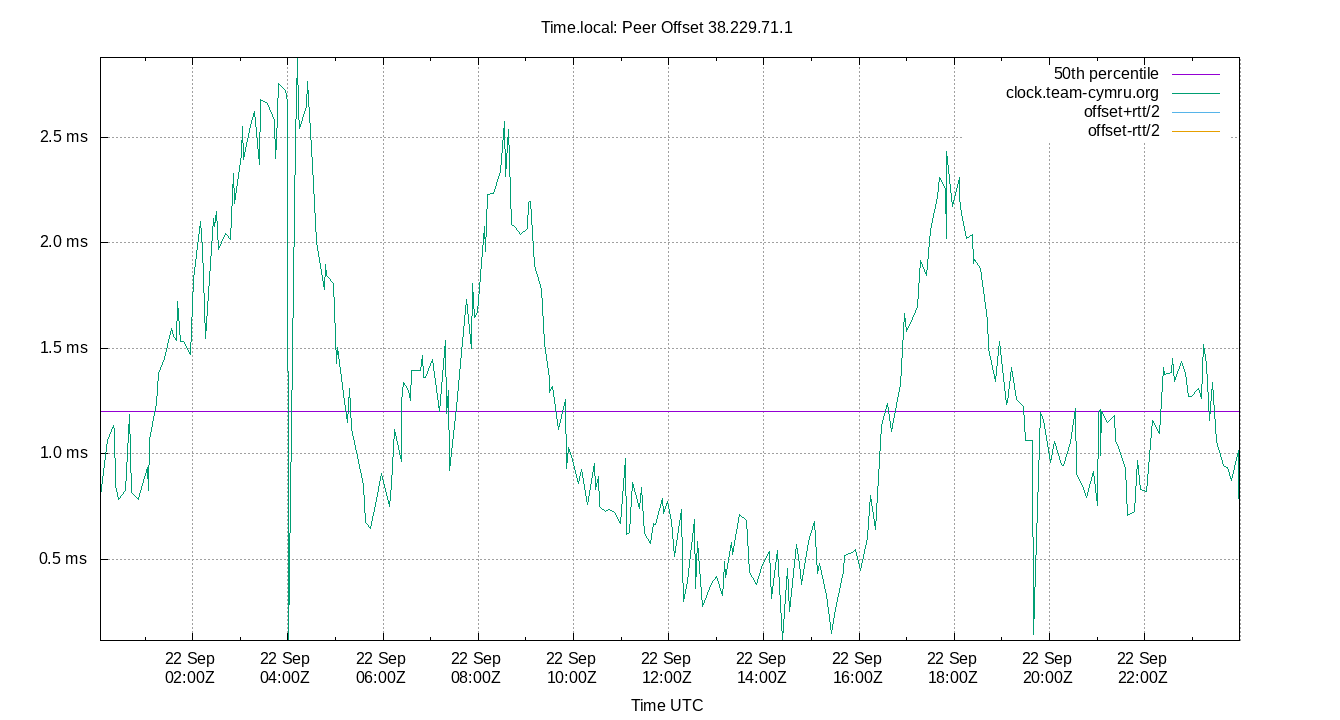This screenshot has height=720, width=1340.
Task: Click the chart title 'Time.local: Peer Offset 38.229.71.1'
Action: (x=667, y=28)
